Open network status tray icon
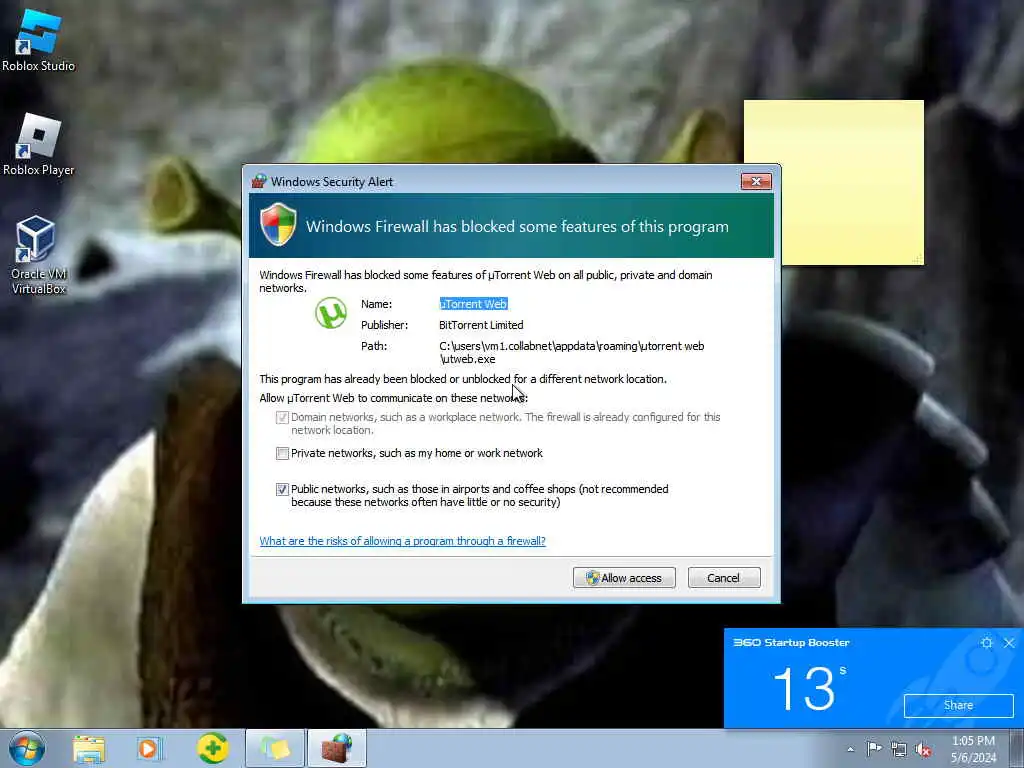This screenshot has width=1024, height=768. [x=899, y=750]
